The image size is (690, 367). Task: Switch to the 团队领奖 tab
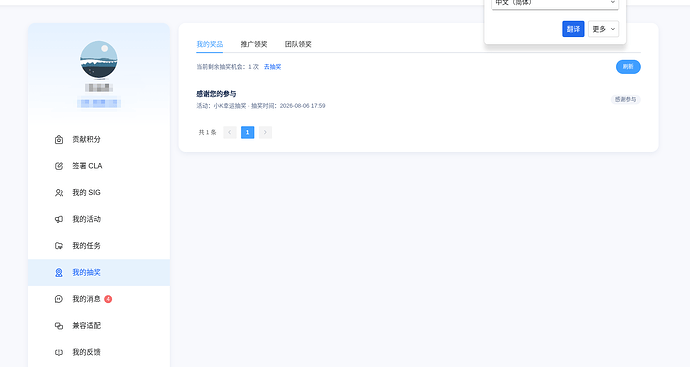(298, 44)
